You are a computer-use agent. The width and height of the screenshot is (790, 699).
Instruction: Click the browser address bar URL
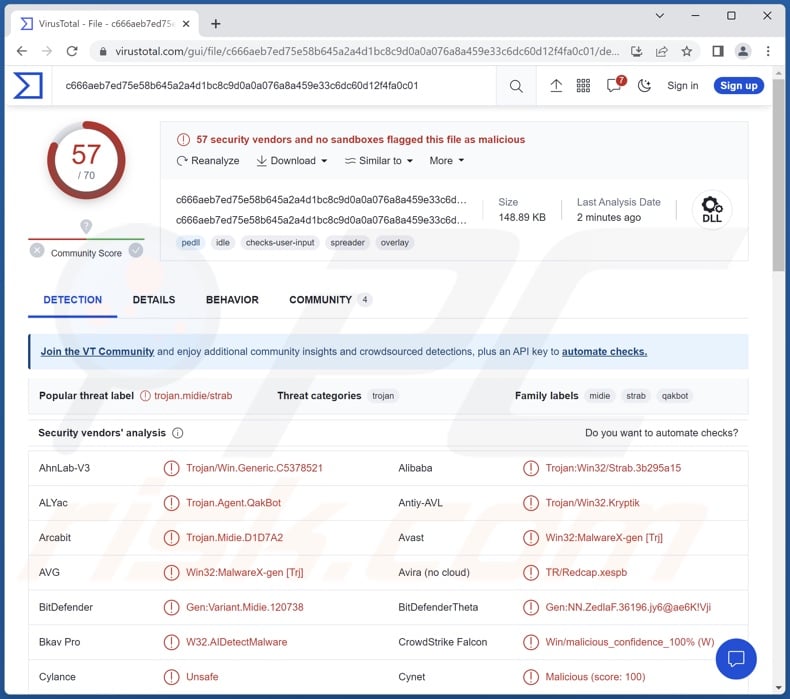click(x=368, y=51)
